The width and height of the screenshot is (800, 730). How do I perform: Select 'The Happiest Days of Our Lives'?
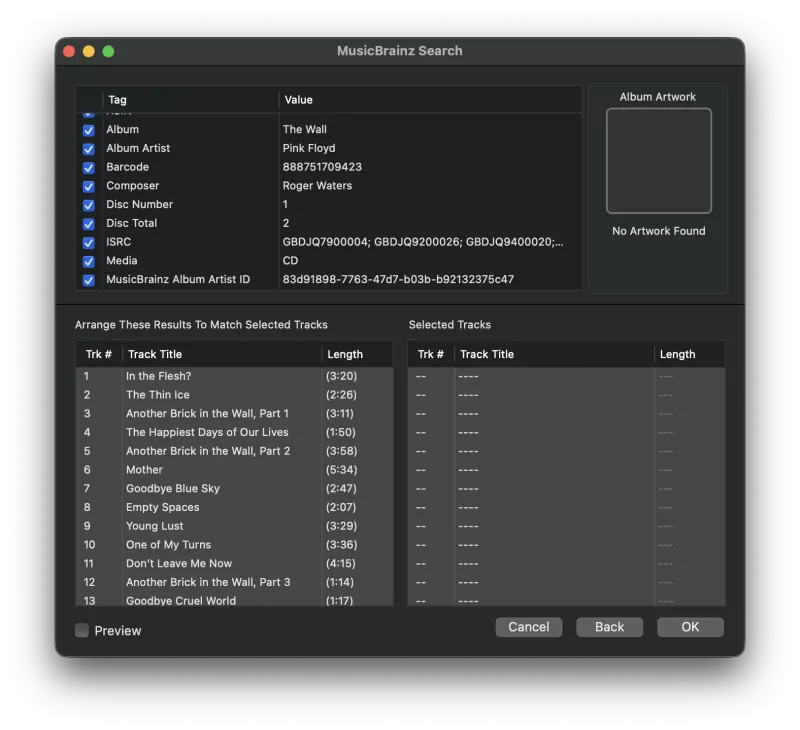235,432
